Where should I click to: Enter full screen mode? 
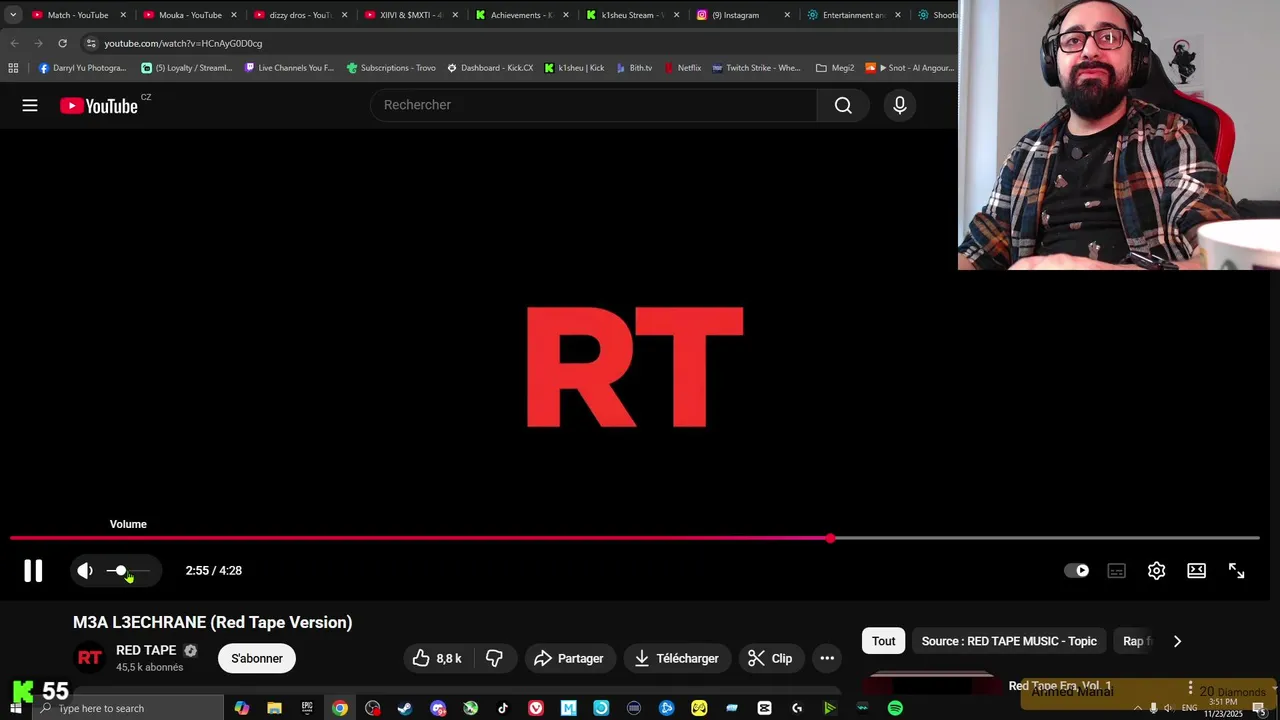[x=1237, y=571]
